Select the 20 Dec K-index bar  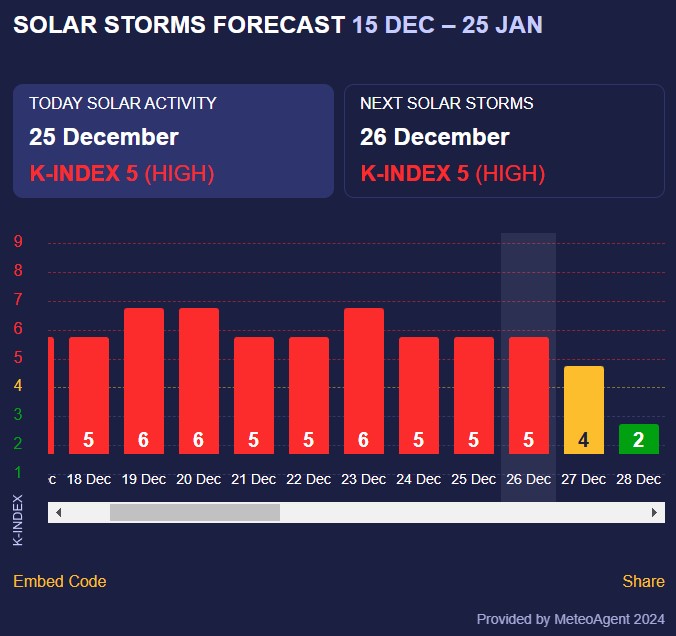pyautogui.click(x=199, y=381)
